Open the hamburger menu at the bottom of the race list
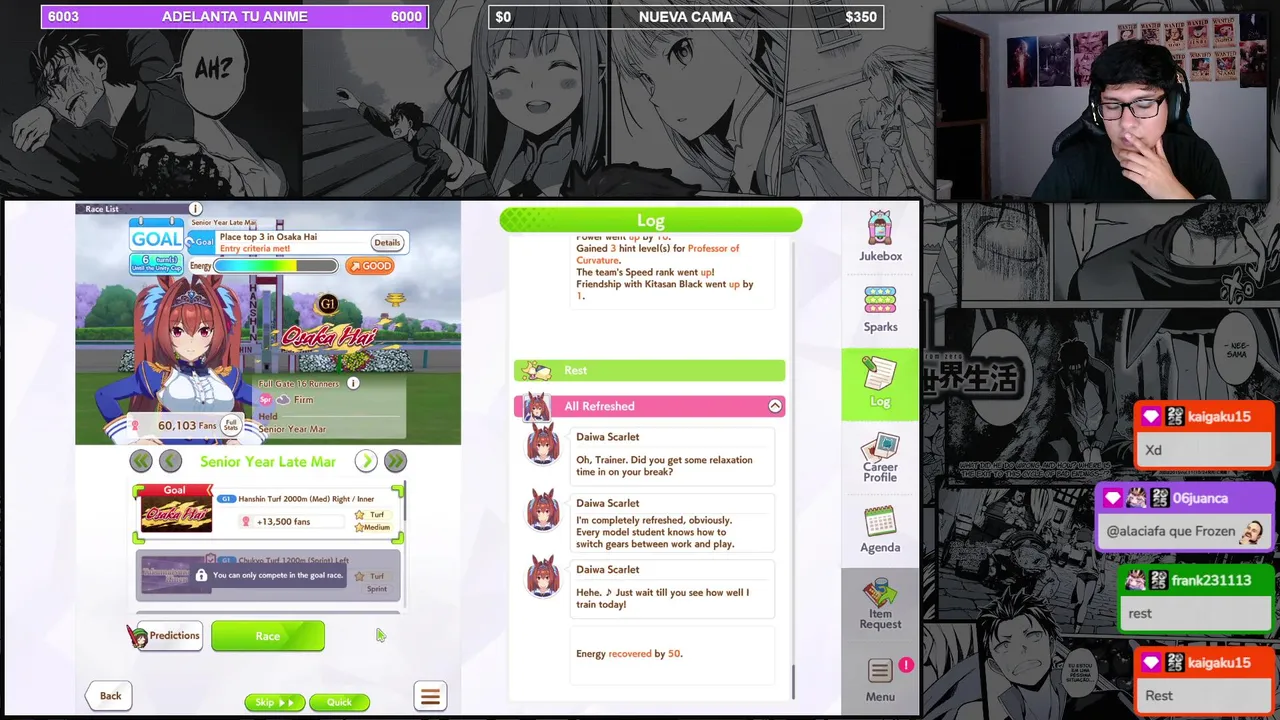The width and height of the screenshot is (1280, 720). [x=430, y=696]
